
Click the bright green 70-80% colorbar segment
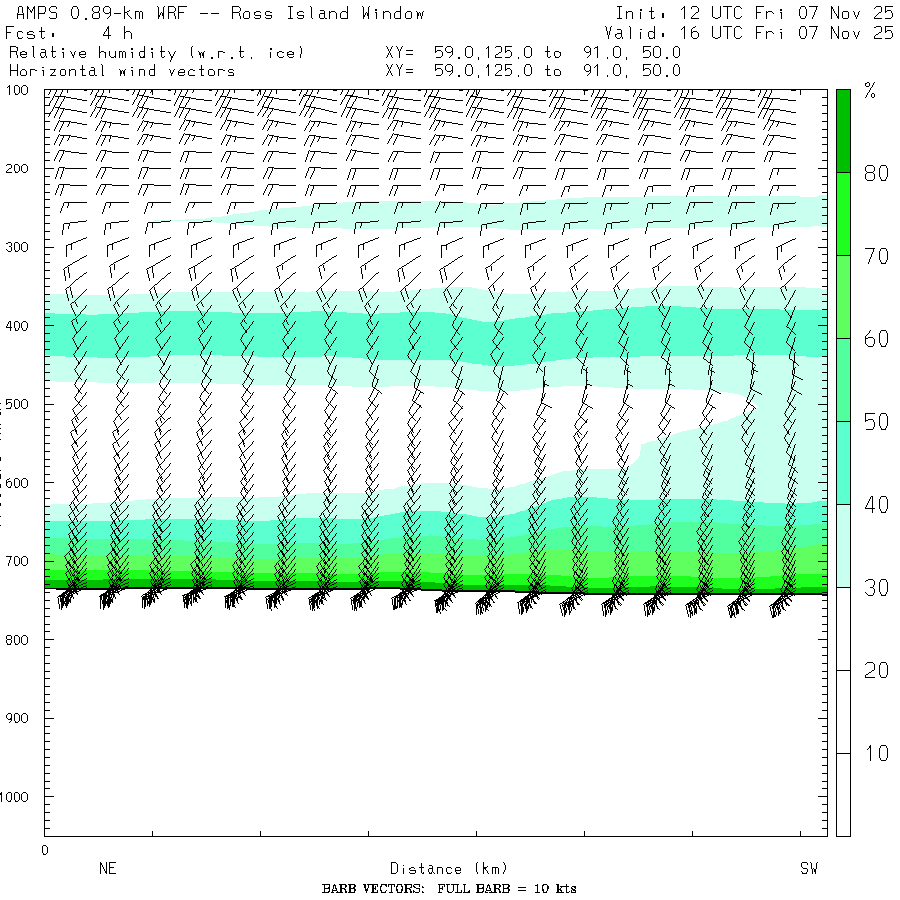pos(843,214)
